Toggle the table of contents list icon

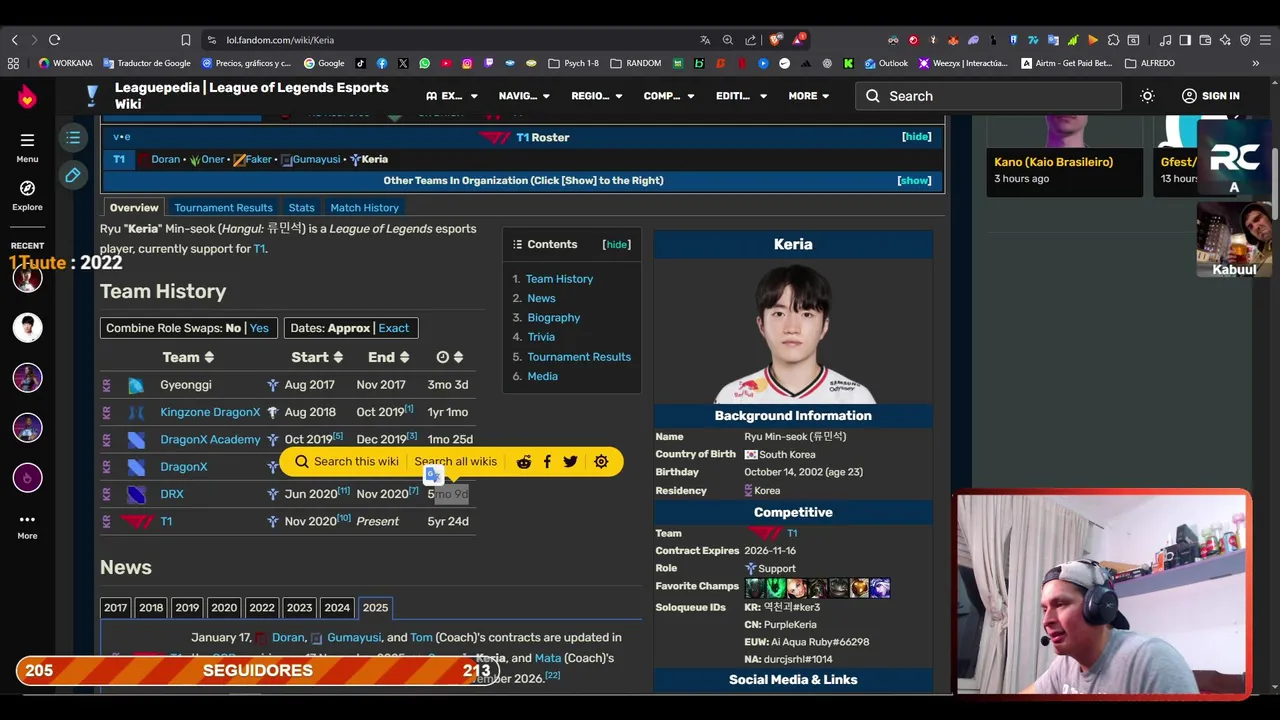(x=73, y=138)
